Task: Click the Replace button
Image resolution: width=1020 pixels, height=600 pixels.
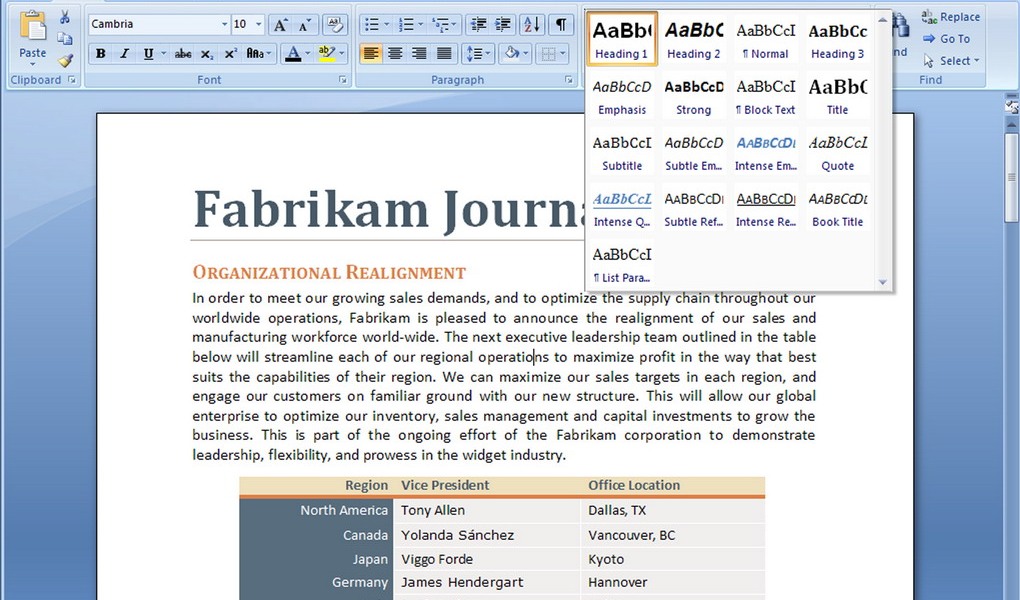Action: pyautogui.click(x=951, y=17)
